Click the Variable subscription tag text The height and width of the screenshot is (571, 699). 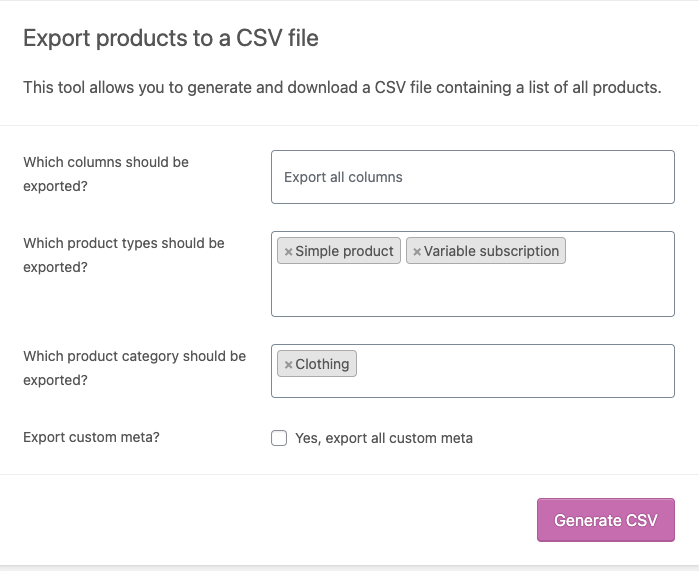coord(491,251)
